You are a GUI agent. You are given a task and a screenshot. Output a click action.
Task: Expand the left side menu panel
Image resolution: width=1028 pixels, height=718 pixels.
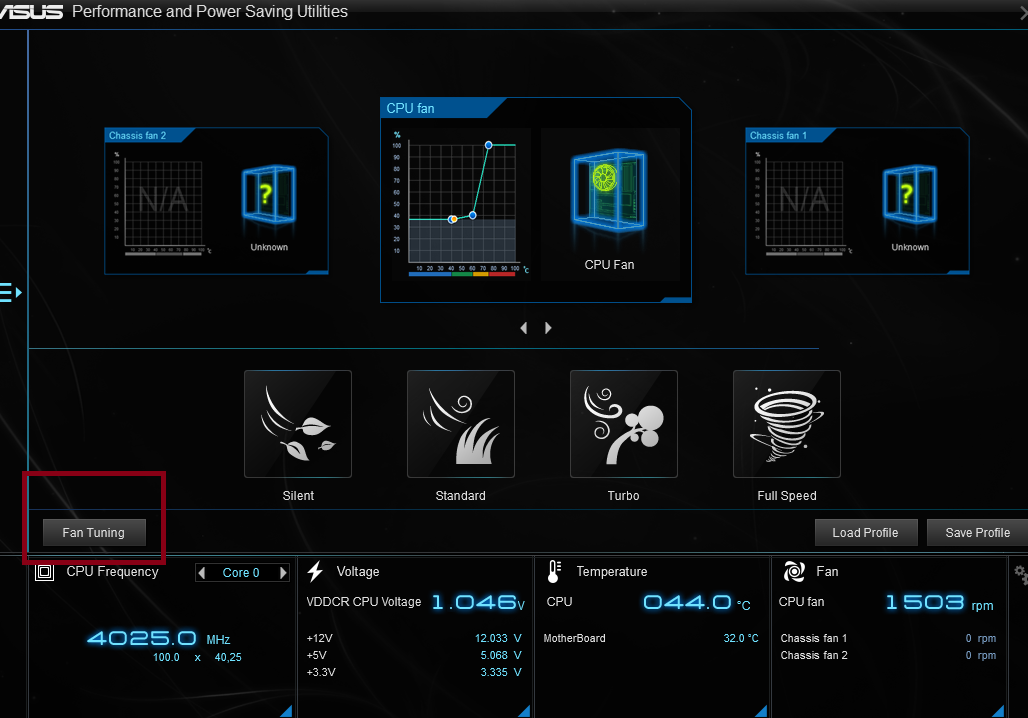[x=10, y=292]
